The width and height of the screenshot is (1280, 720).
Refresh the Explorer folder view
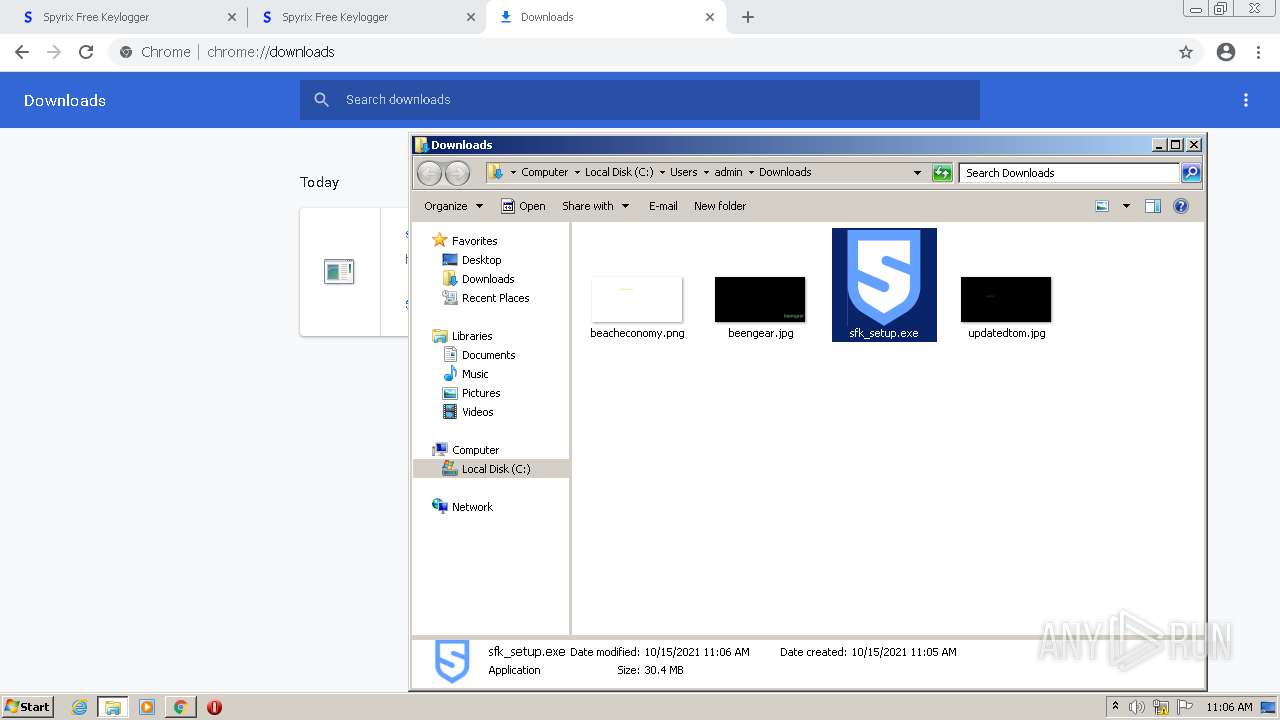942,173
